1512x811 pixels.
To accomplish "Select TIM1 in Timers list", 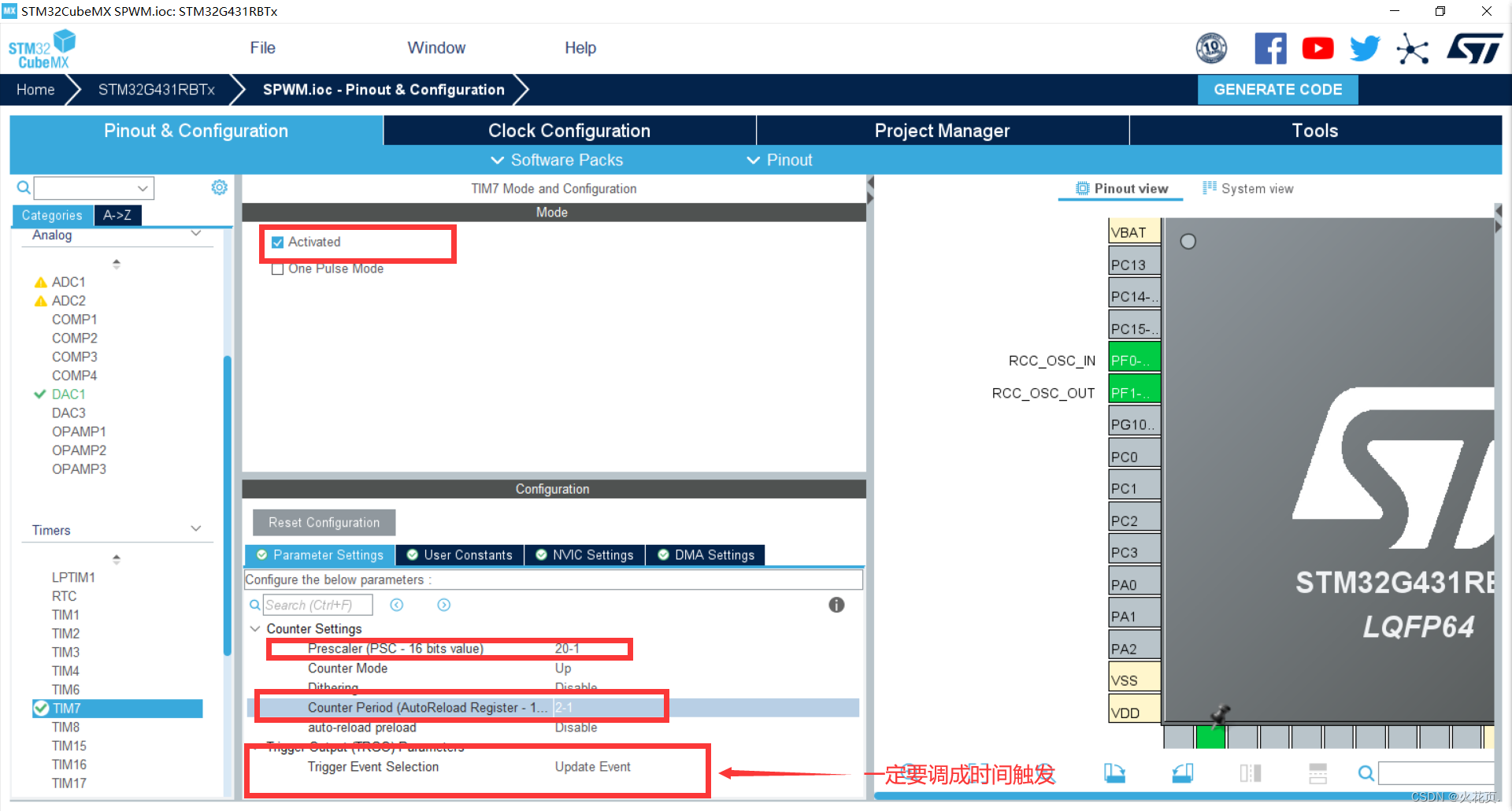I will coord(65,615).
